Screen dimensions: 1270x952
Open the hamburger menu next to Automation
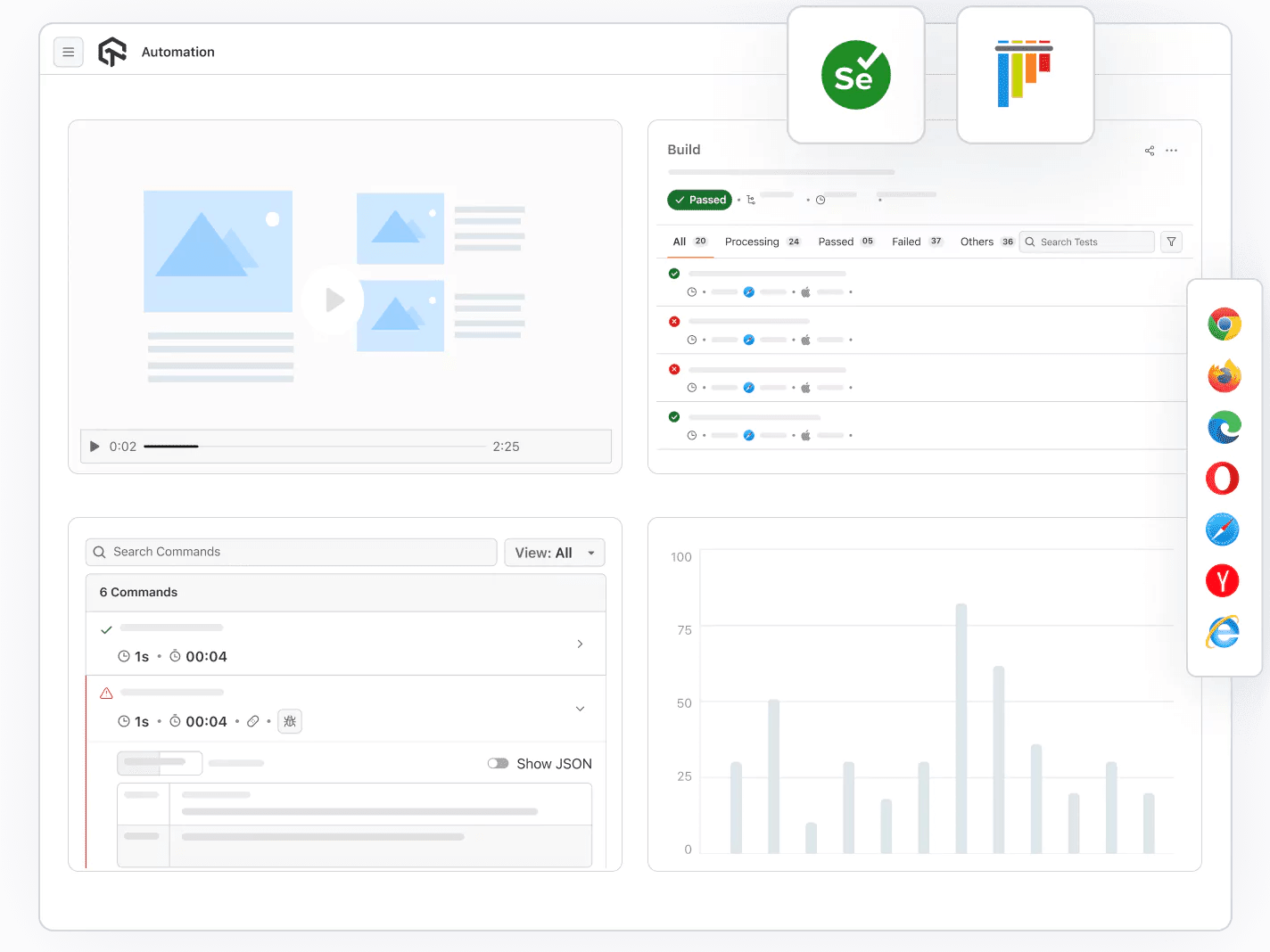pos(69,52)
